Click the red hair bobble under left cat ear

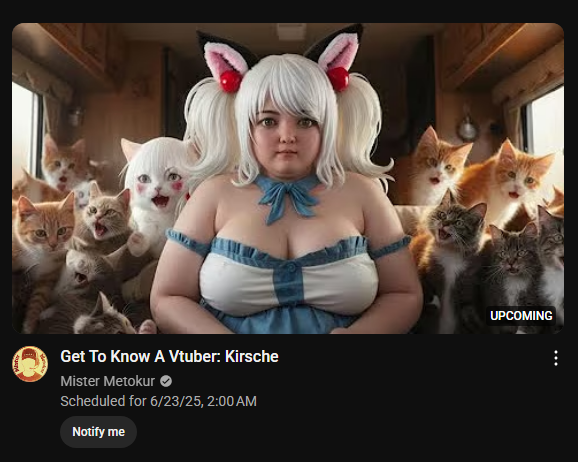[x=231, y=81]
